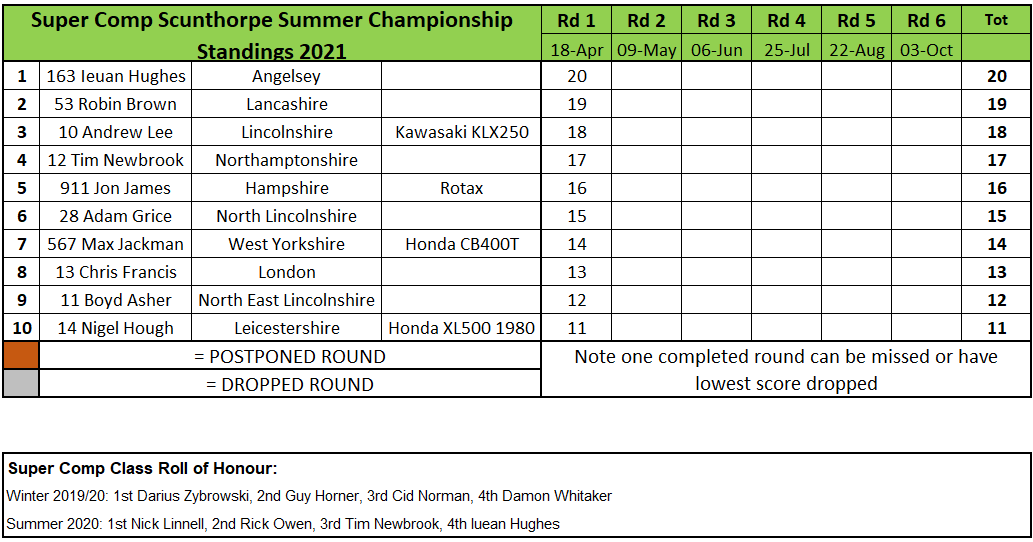
Task: Click the Super Comp Class Roll of Honour heading
Action: coord(142,468)
